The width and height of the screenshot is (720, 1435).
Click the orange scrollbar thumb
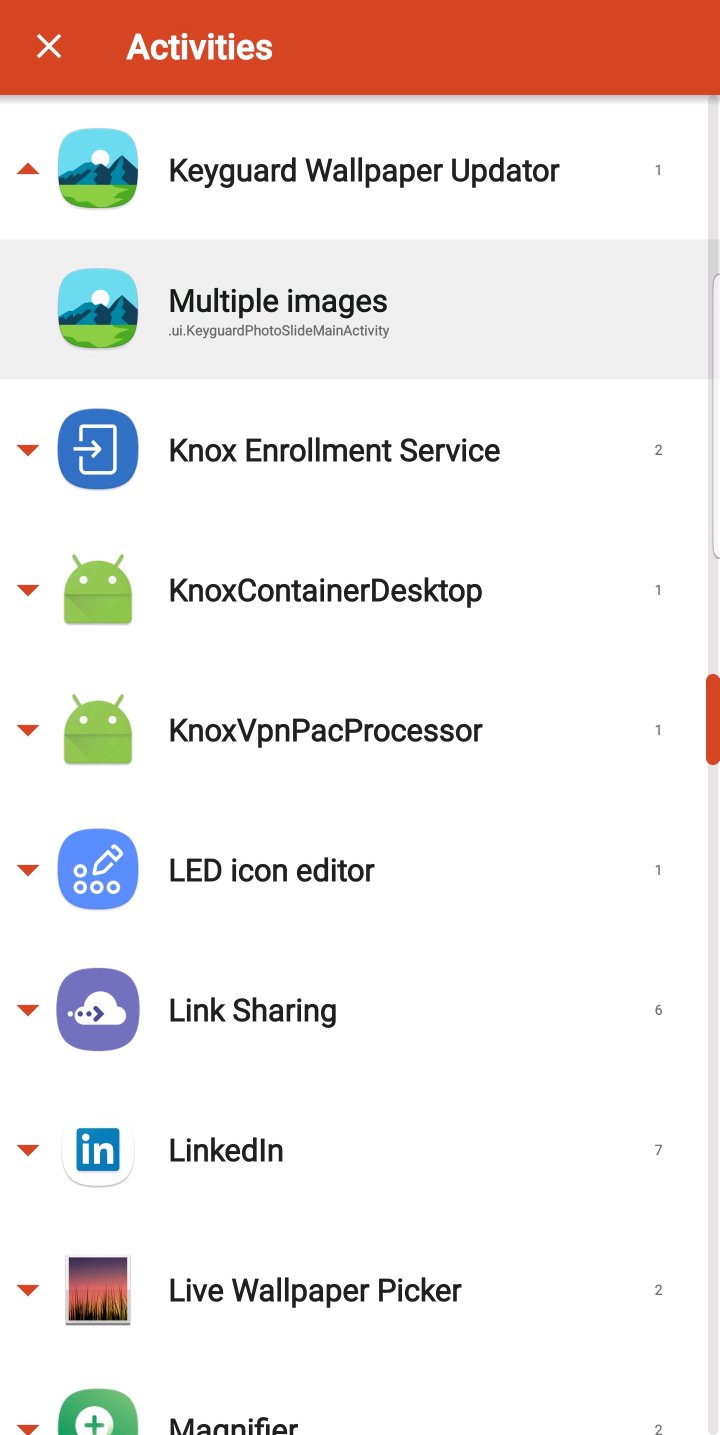click(712, 720)
